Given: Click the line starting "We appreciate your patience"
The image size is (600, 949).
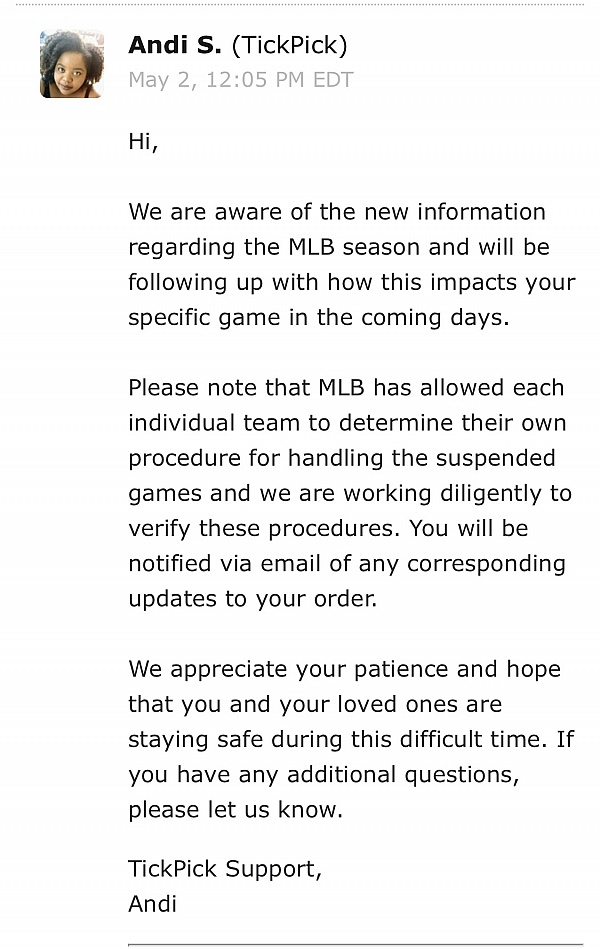Looking at the screenshot, I should coord(344,669).
